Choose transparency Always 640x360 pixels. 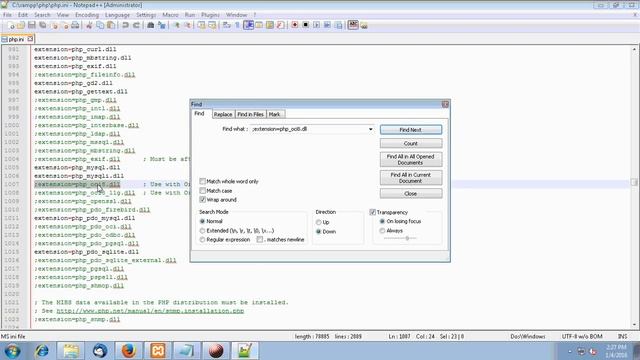click(x=382, y=231)
